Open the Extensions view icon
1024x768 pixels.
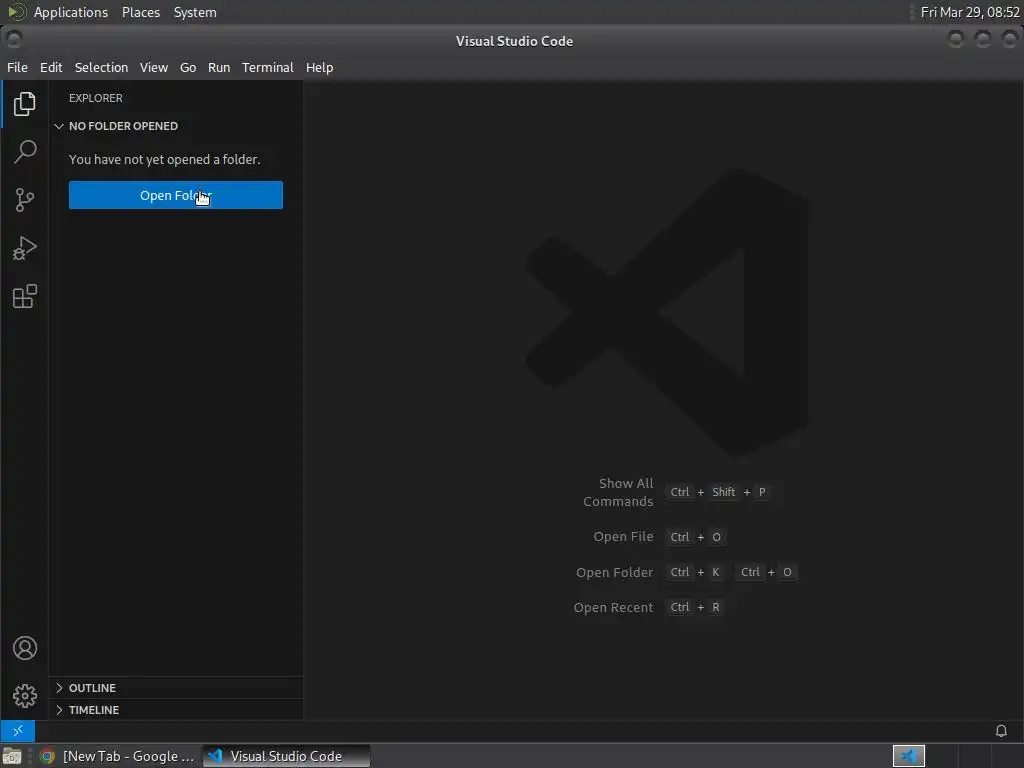[25, 296]
